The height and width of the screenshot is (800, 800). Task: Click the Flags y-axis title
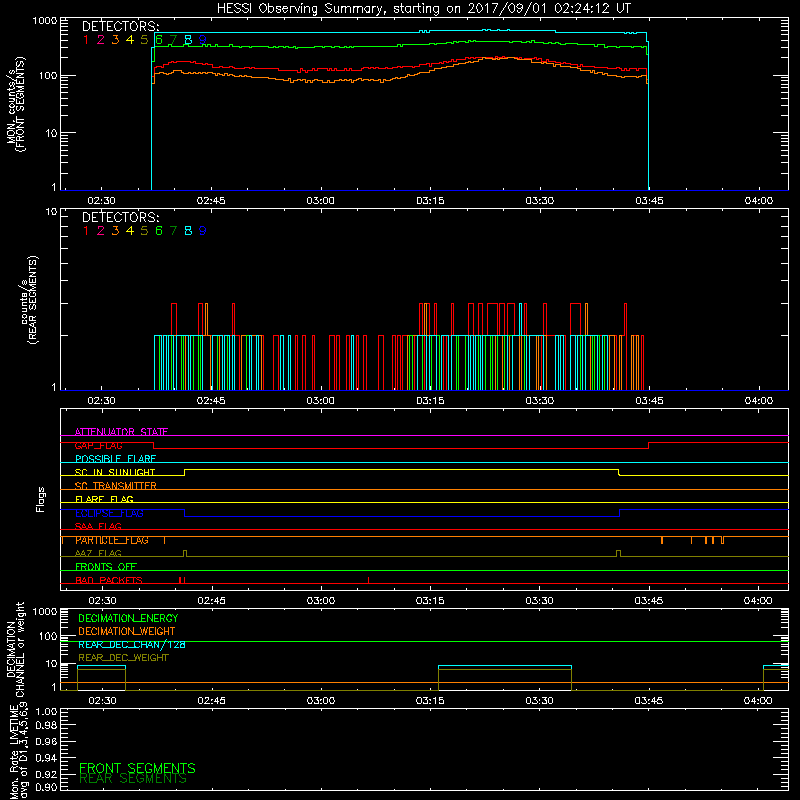tap(40, 499)
